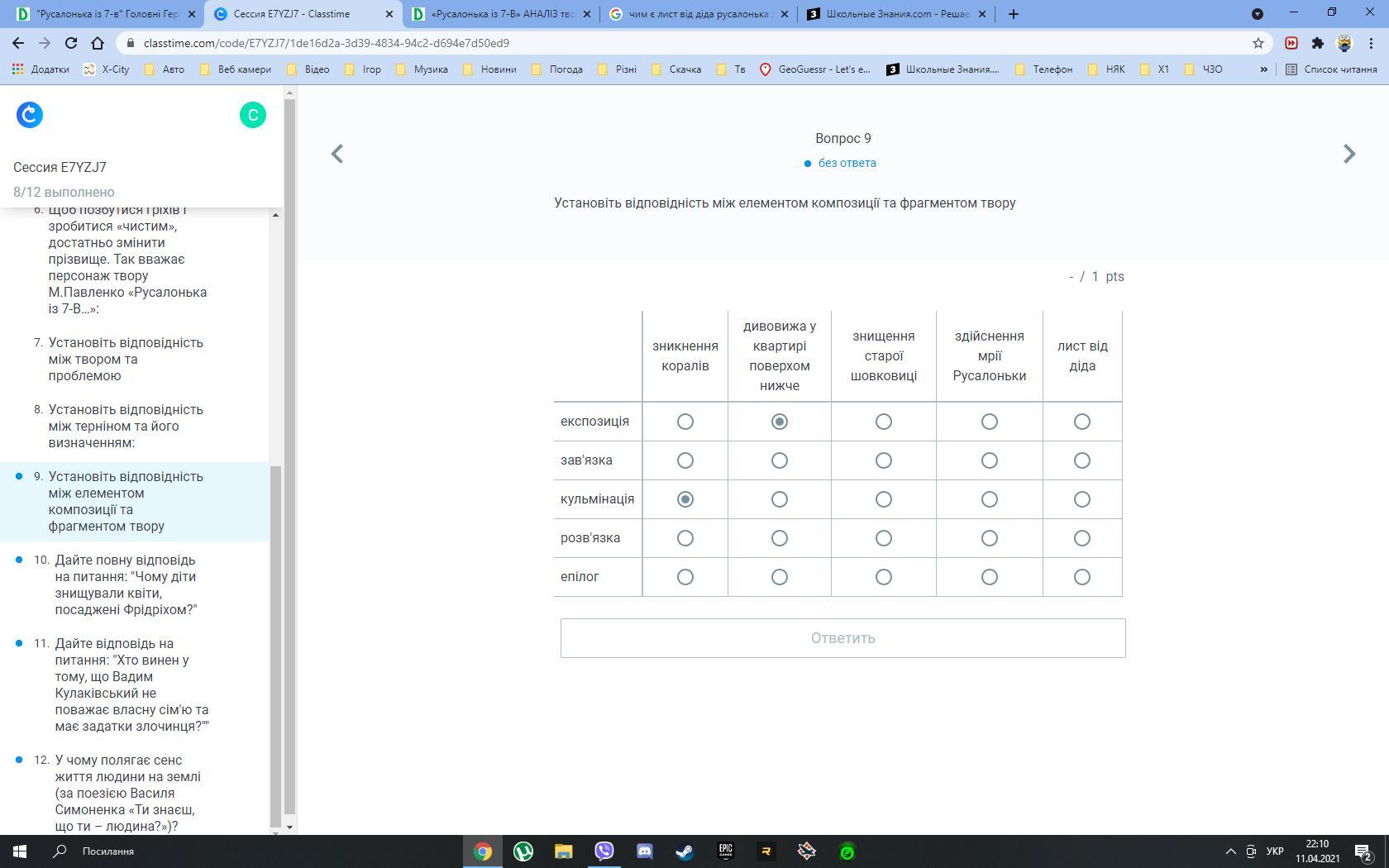This screenshot has width=1389, height=868.
Task: Switch to Школьные Знания.com tab
Action: (896, 14)
